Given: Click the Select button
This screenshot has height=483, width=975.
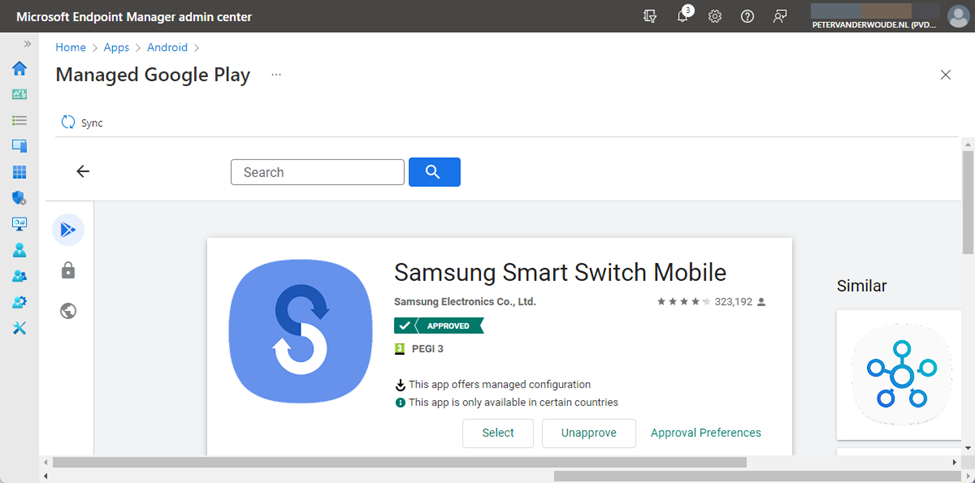Looking at the screenshot, I should click(498, 433).
